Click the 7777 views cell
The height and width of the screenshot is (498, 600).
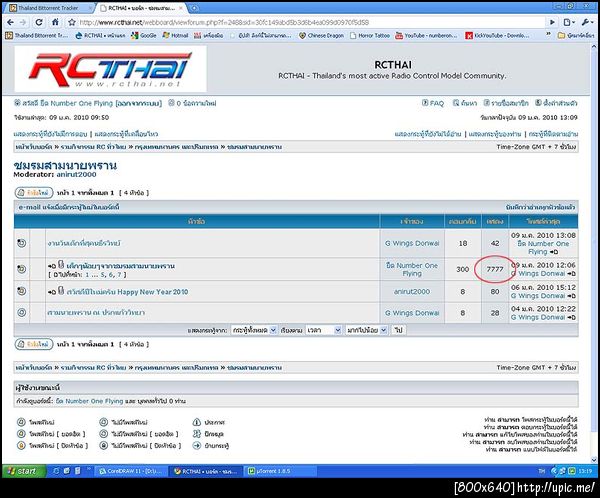coord(495,269)
